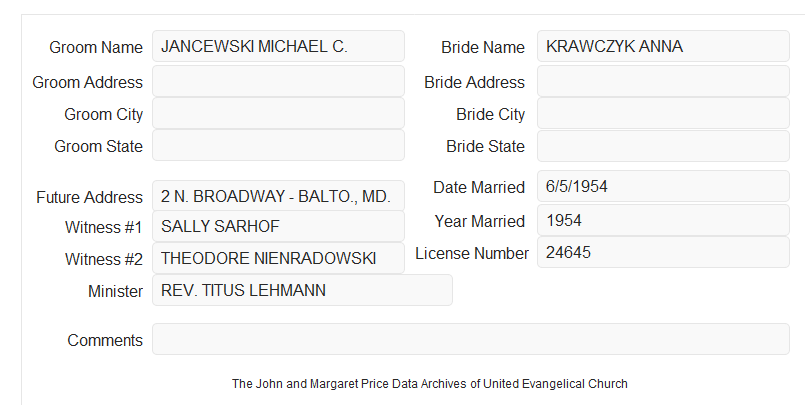
Task: Click the Bride Name label
Action: click(483, 47)
